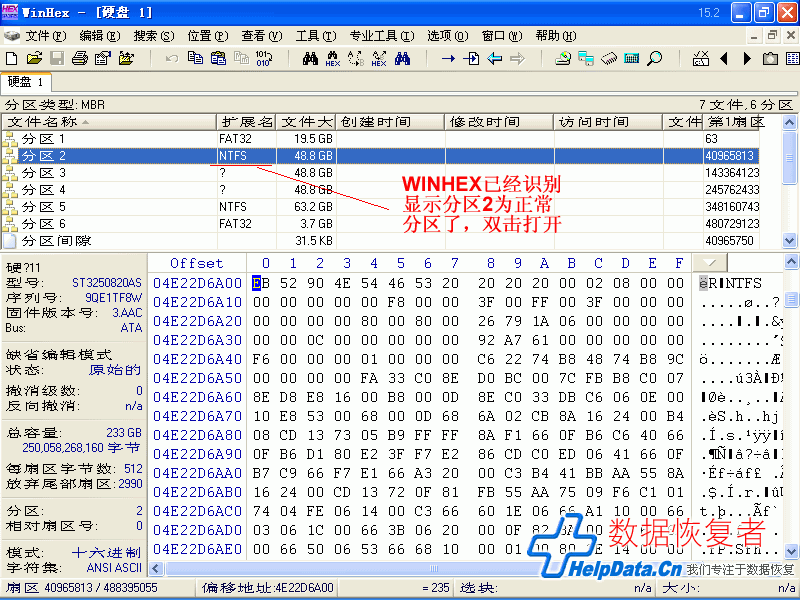Sort by the 修改时间 column header
Image resolution: width=800 pixels, height=600 pixels.
point(499,122)
